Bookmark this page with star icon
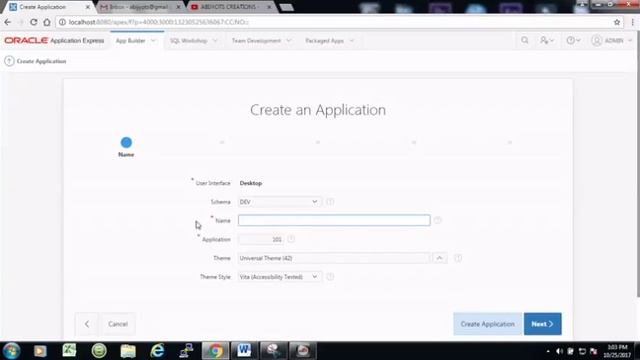The image size is (640, 360). pyautogui.click(x=617, y=22)
